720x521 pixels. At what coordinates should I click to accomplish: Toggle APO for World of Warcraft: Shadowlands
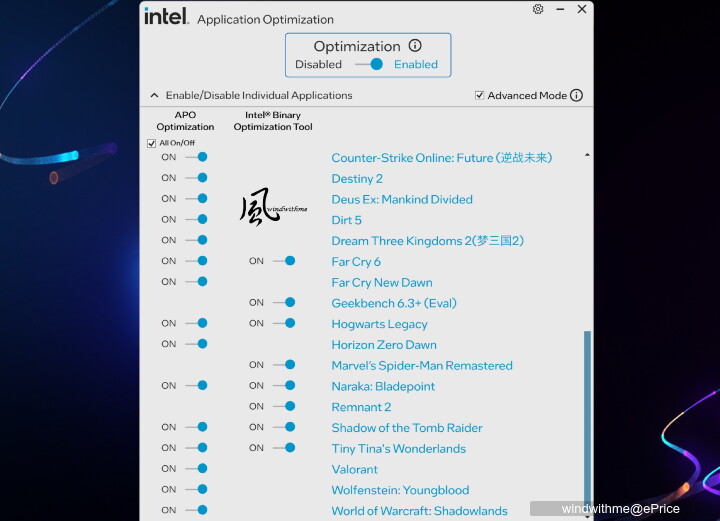(196, 510)
